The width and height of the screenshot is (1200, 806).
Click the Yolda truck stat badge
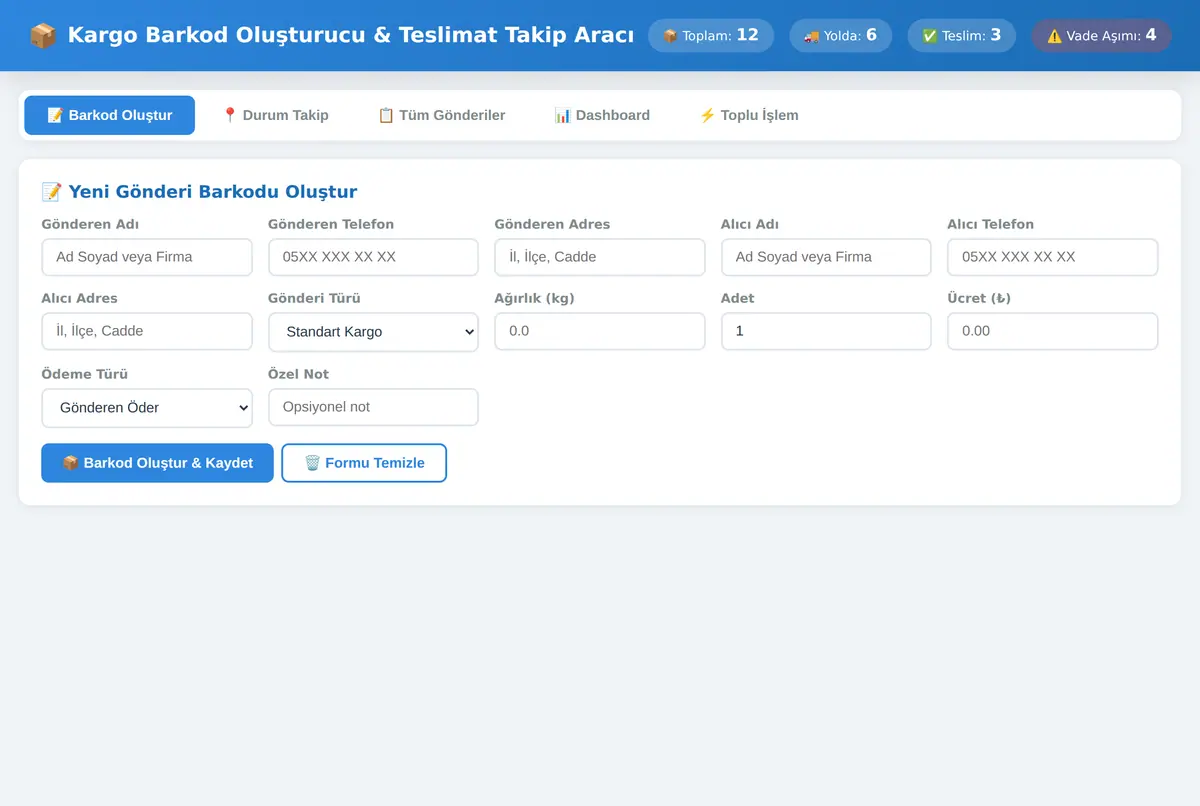tap(840, 35)
